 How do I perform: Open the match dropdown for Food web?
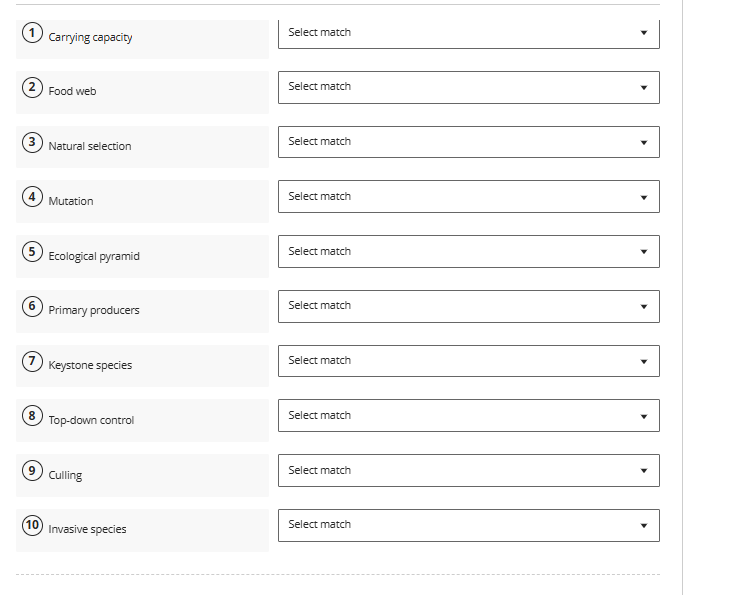coord(468,87)
